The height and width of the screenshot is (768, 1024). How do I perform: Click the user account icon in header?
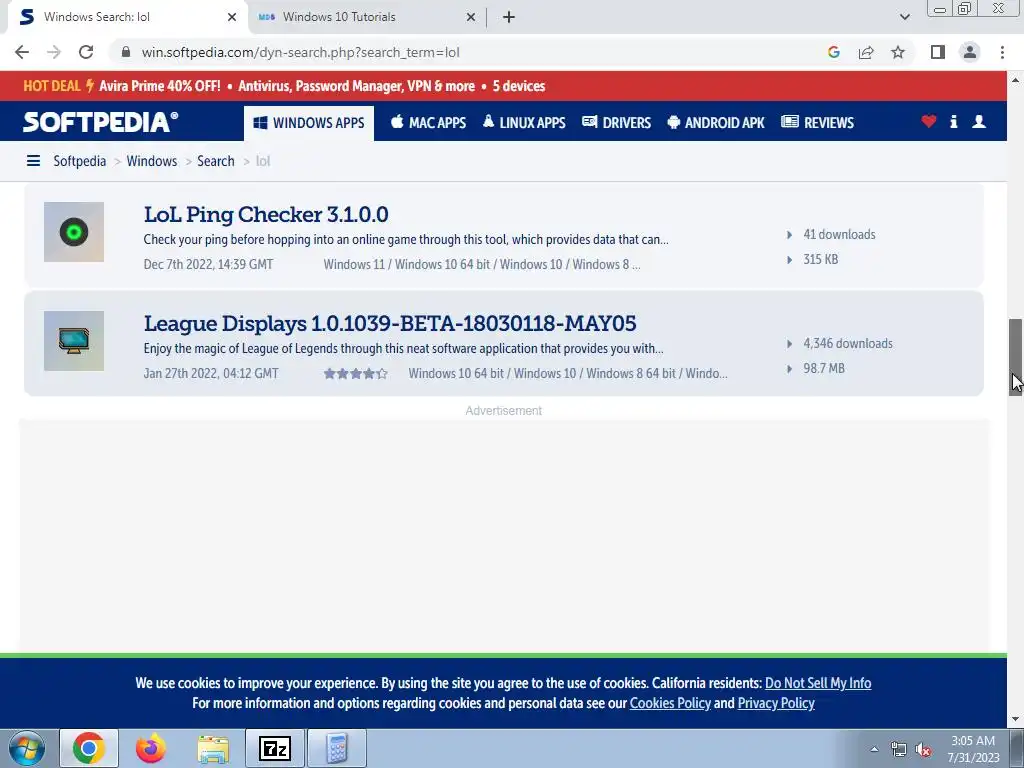[979, 121]
